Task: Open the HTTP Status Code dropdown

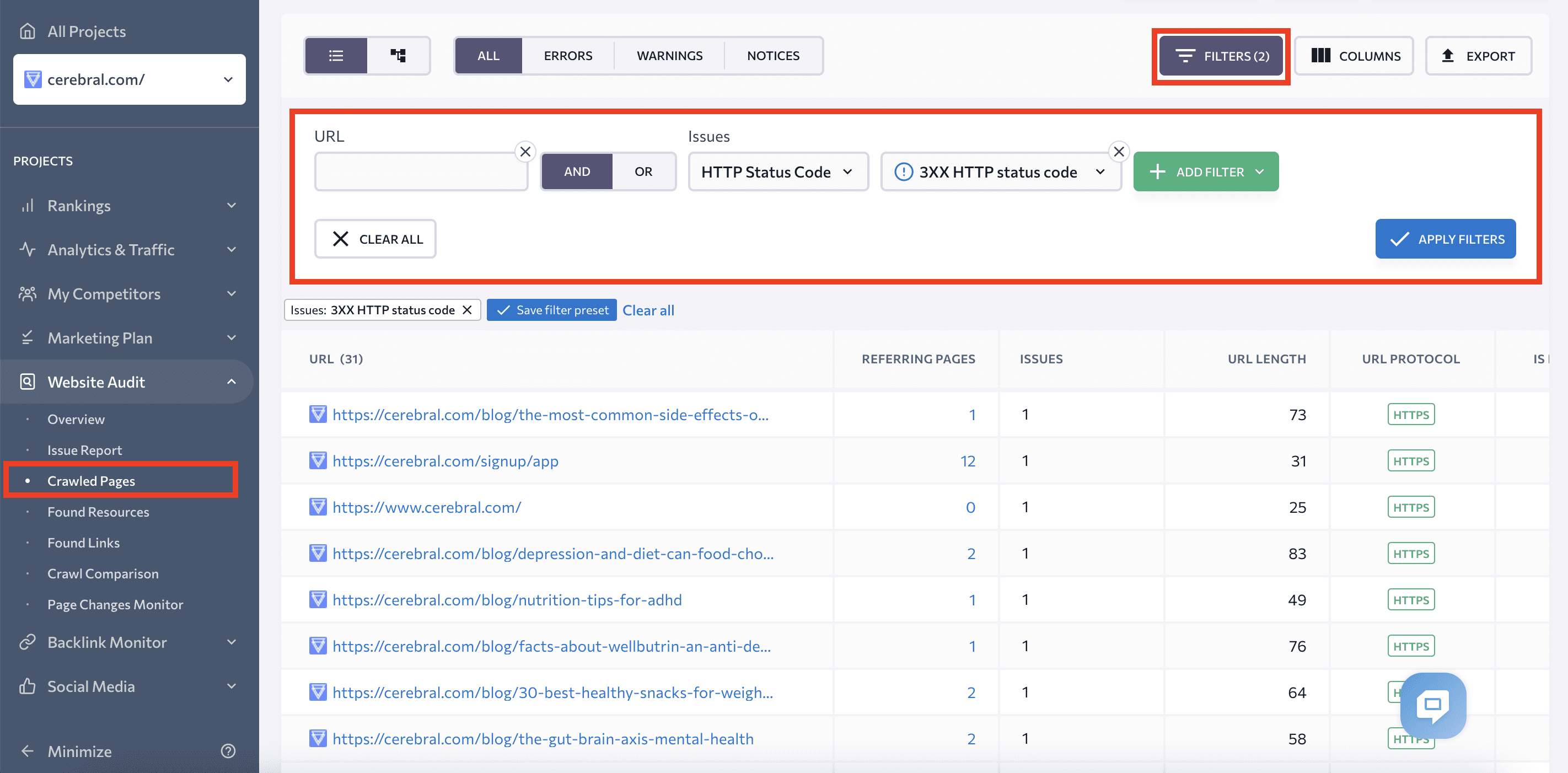Action: pos(778,171)
